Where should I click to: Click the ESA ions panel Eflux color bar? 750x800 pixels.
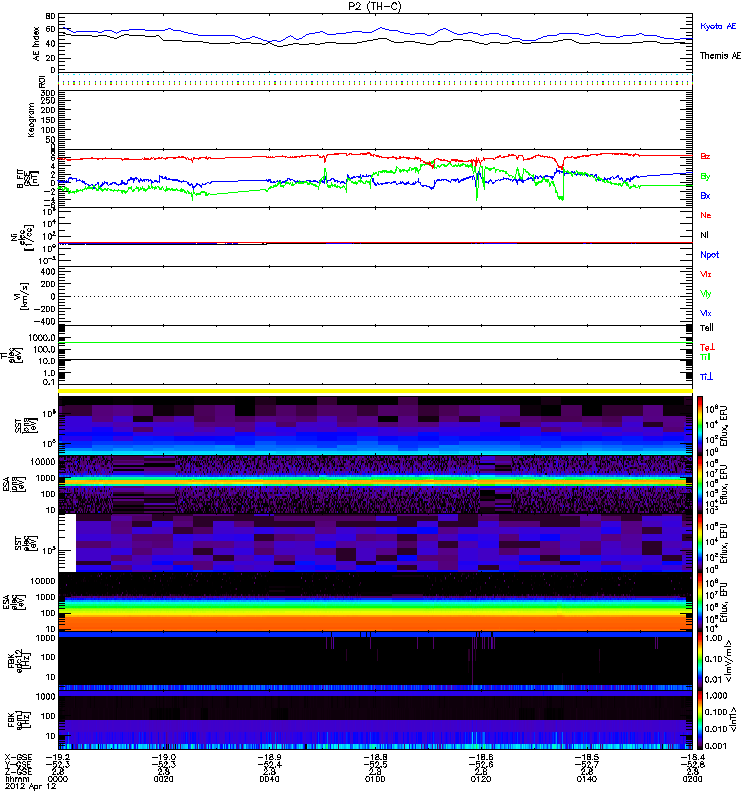click(x=700, y=484)
